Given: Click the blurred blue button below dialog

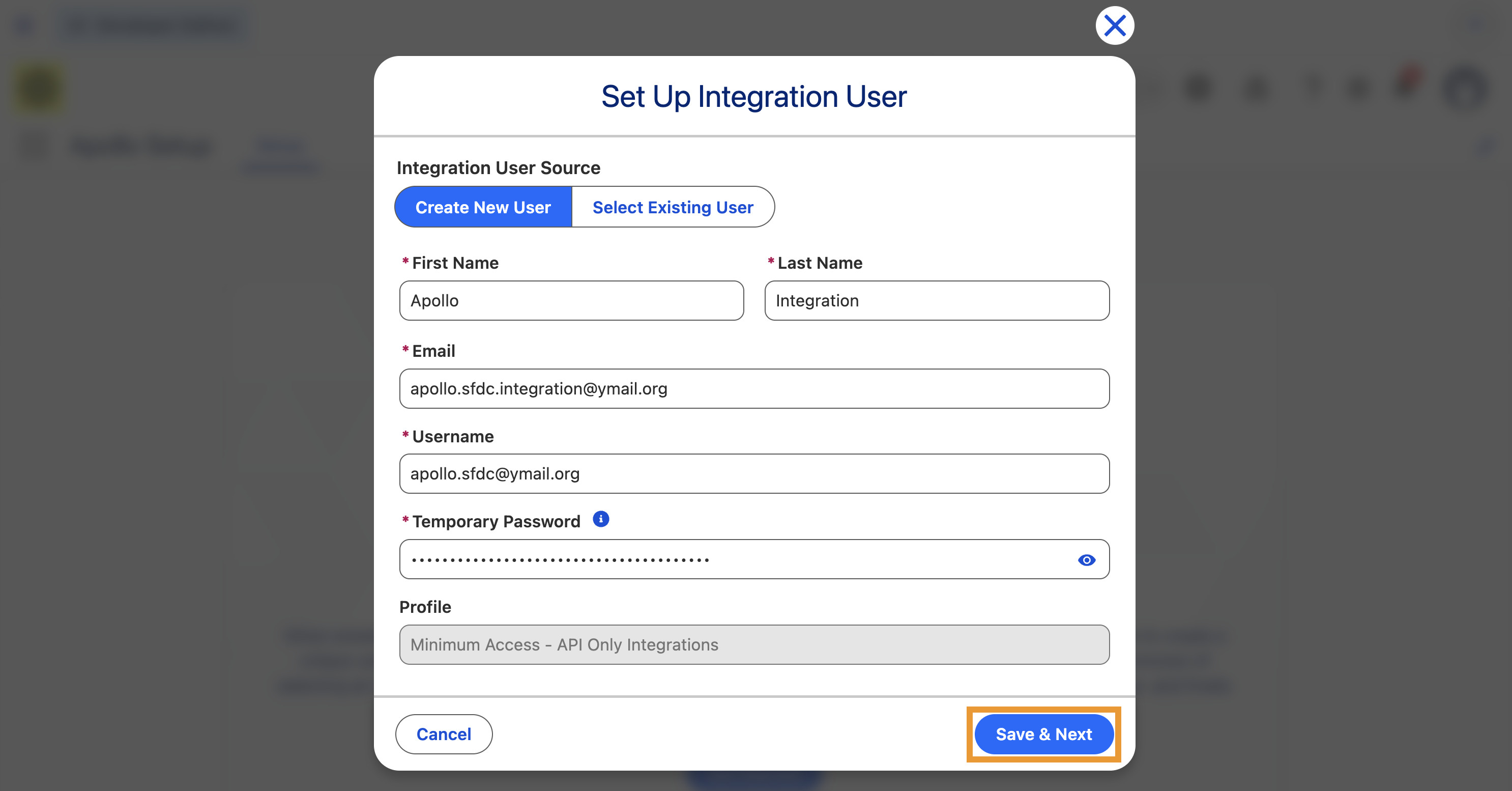Looking at the screenshot, I should [x=754, y=780].
